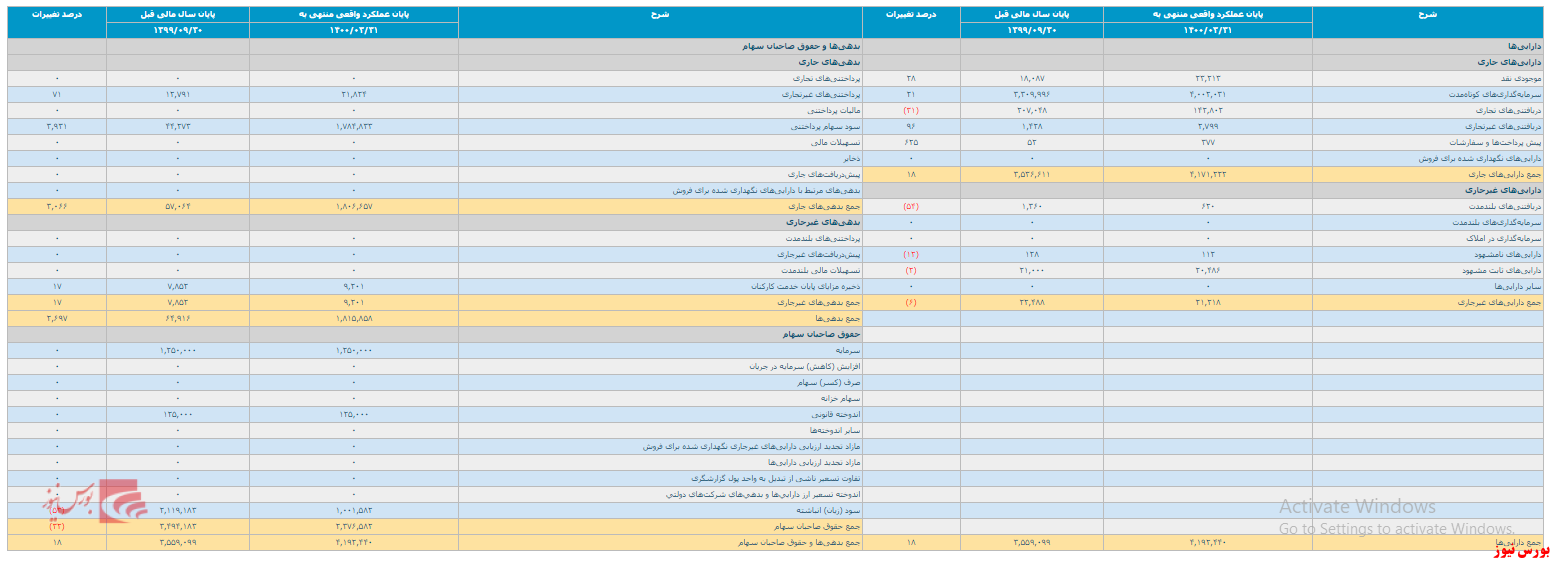The height and width of the screenshot is (562, 1553).
Task: Click the current assets total ۴,۱۷۱,۲۲۲
Action: click(1208, 174)
